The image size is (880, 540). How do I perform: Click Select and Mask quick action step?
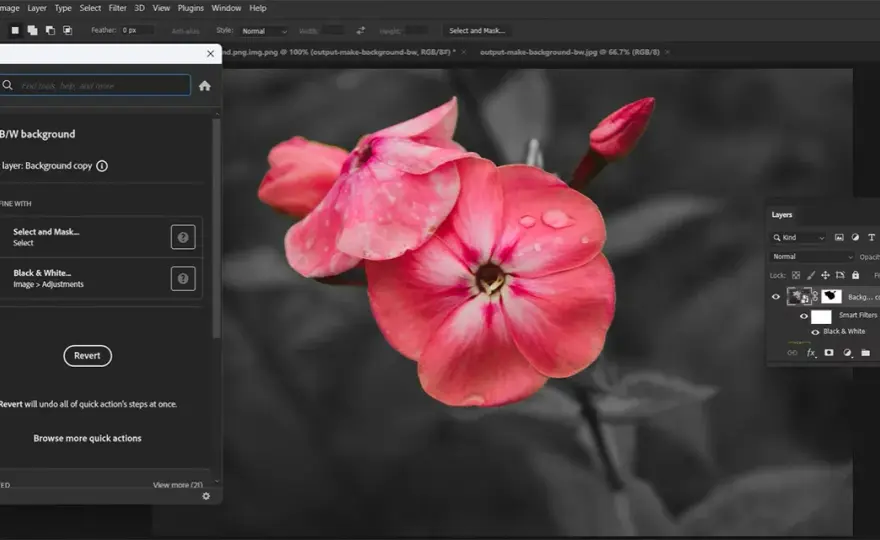(x=101, y=237)
